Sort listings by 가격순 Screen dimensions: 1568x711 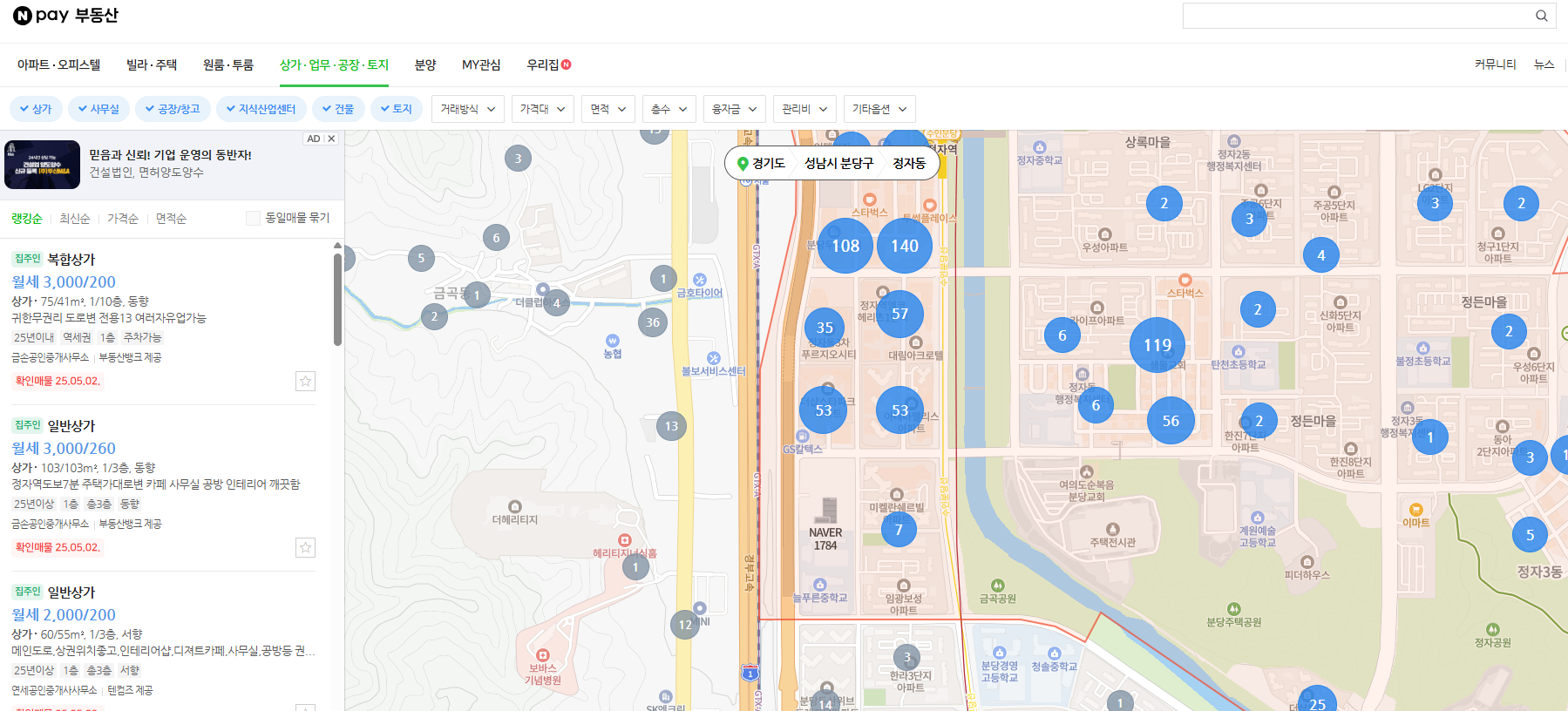(123, 219)
